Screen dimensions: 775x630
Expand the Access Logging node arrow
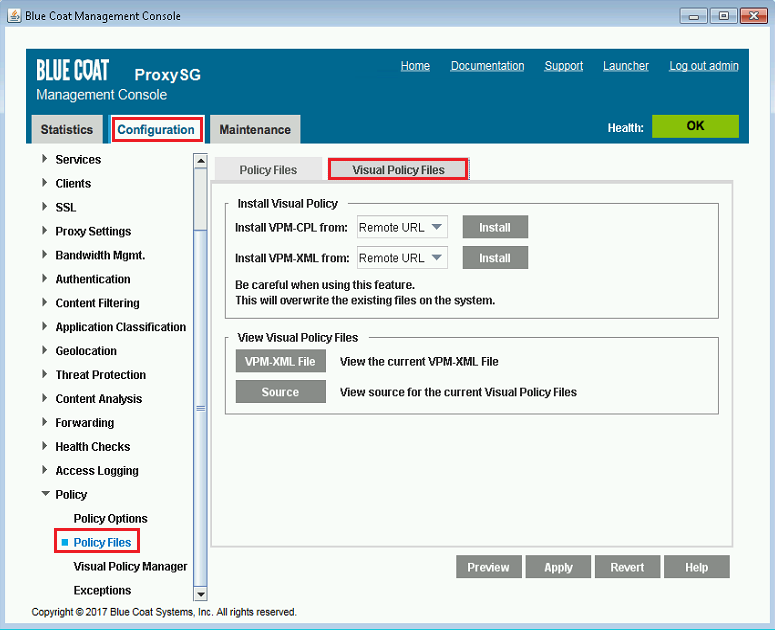pyautogui.click(x=44, y=470)
